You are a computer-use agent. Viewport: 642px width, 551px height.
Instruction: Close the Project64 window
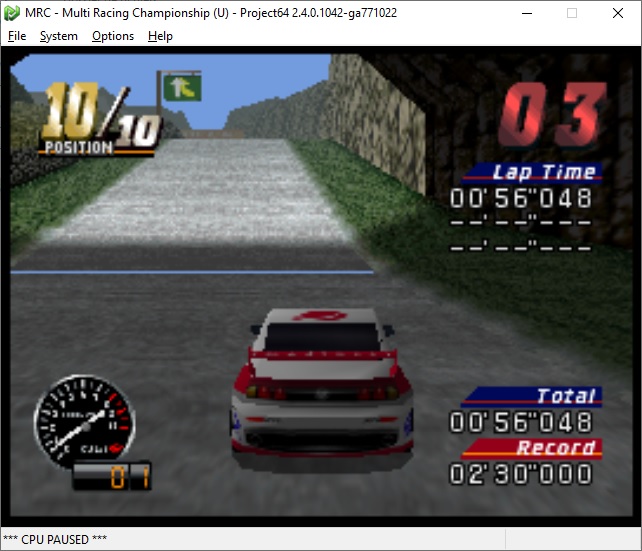pyautogui.click(x=618, y=13)
